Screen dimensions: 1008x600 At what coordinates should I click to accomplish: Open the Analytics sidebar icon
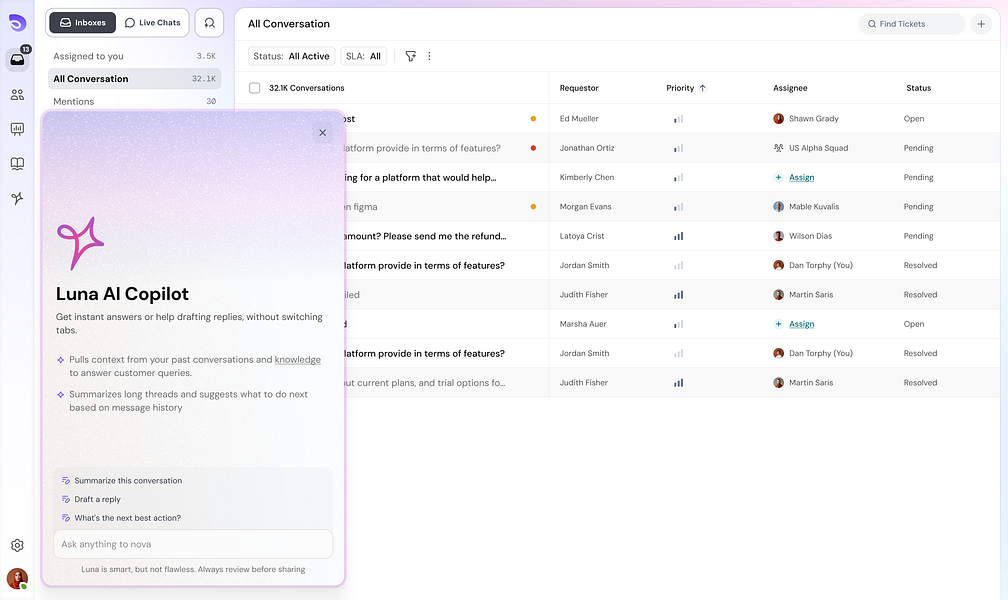point(17,129)
